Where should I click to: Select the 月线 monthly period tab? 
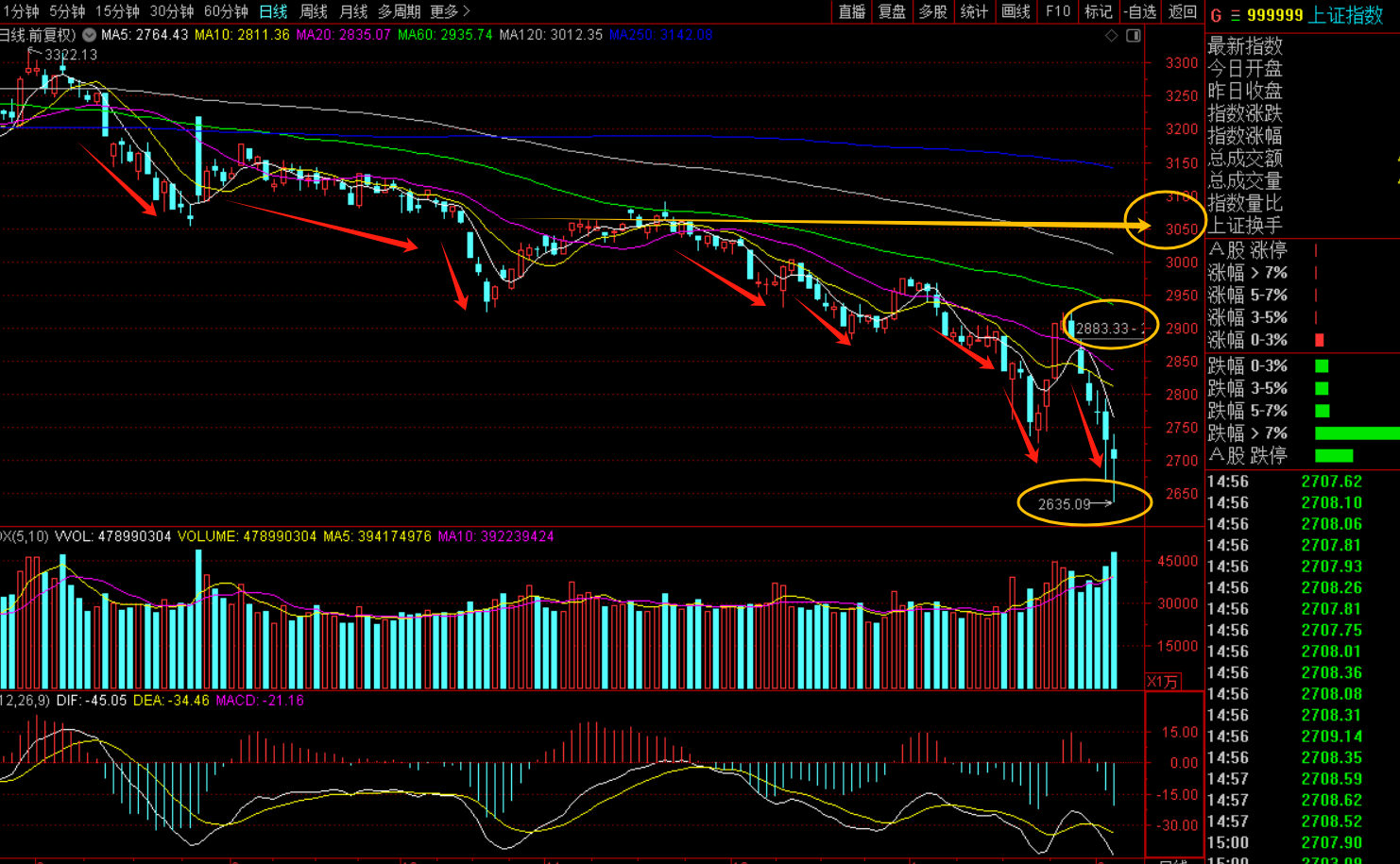pyautogui.click(x=353, y=11)
